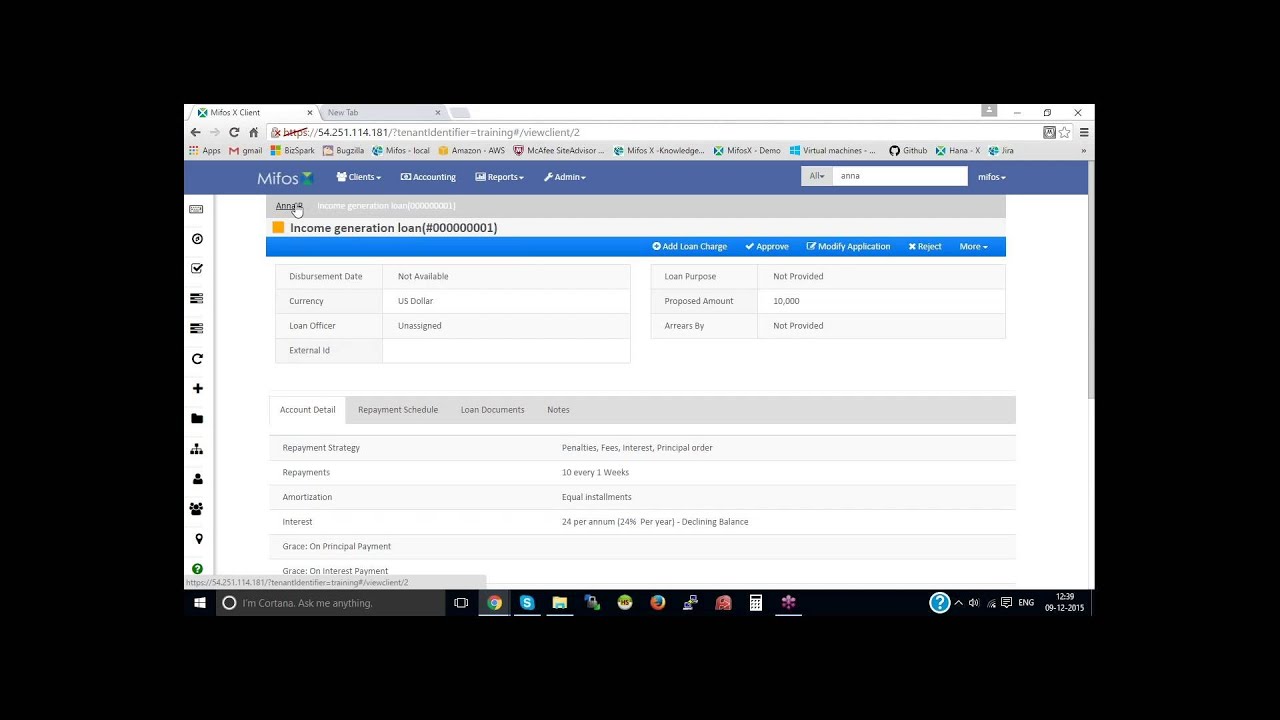Click the 10 every 1 Weeks repayments value
Viewport: 1280px width, 720px height.
pos(595,472)
